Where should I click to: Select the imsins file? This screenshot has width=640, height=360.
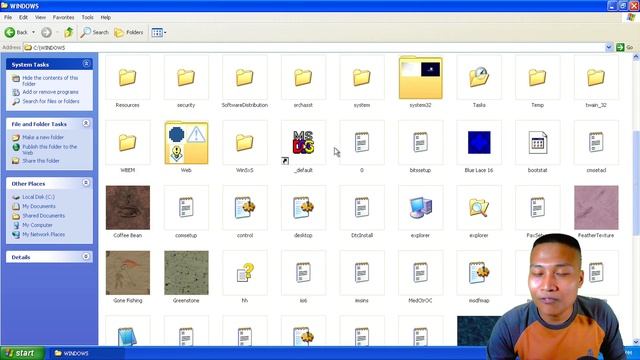[362, 273]
